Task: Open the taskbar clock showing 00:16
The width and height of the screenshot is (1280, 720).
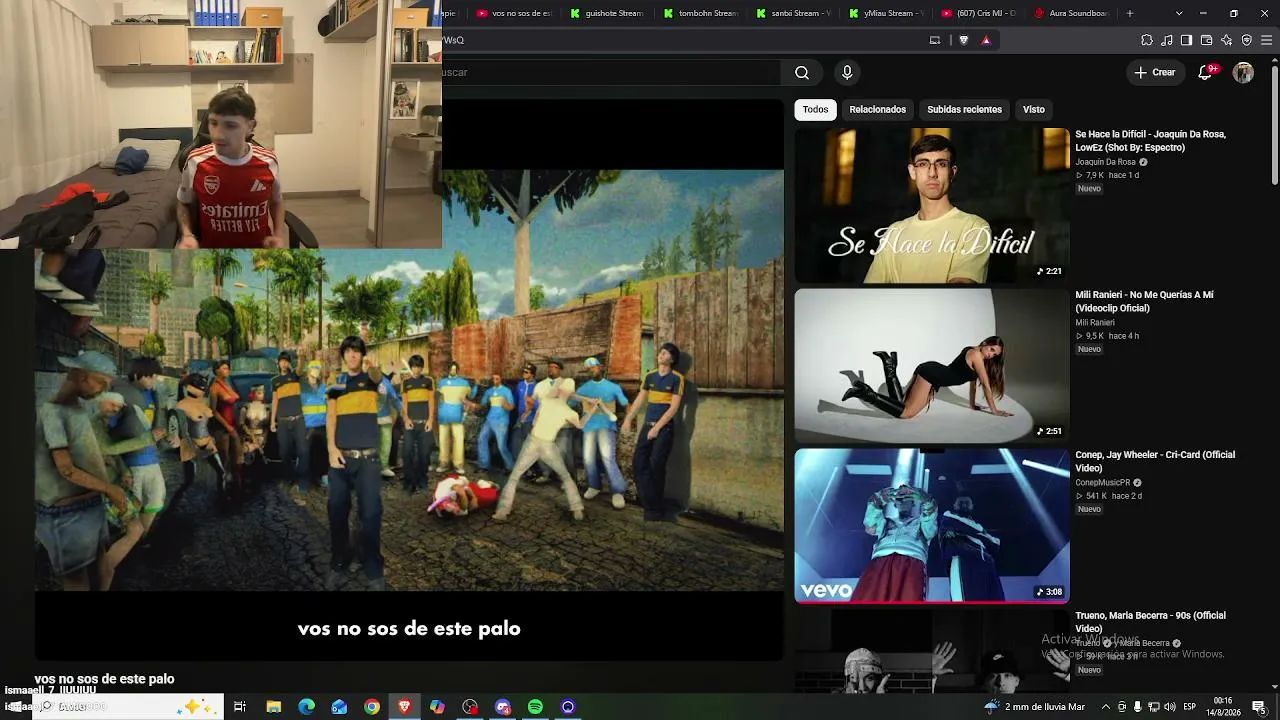Action: [1223, 707]
